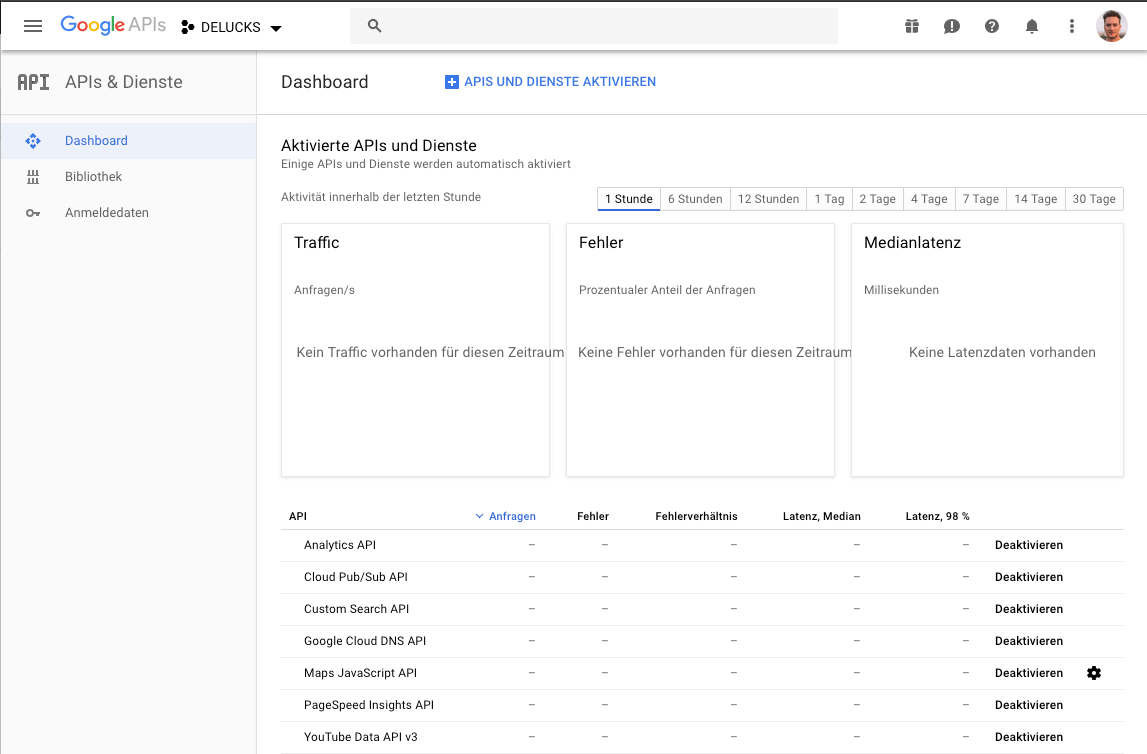Click the Dashboard sidebar icon

click(x=33, y=140)
